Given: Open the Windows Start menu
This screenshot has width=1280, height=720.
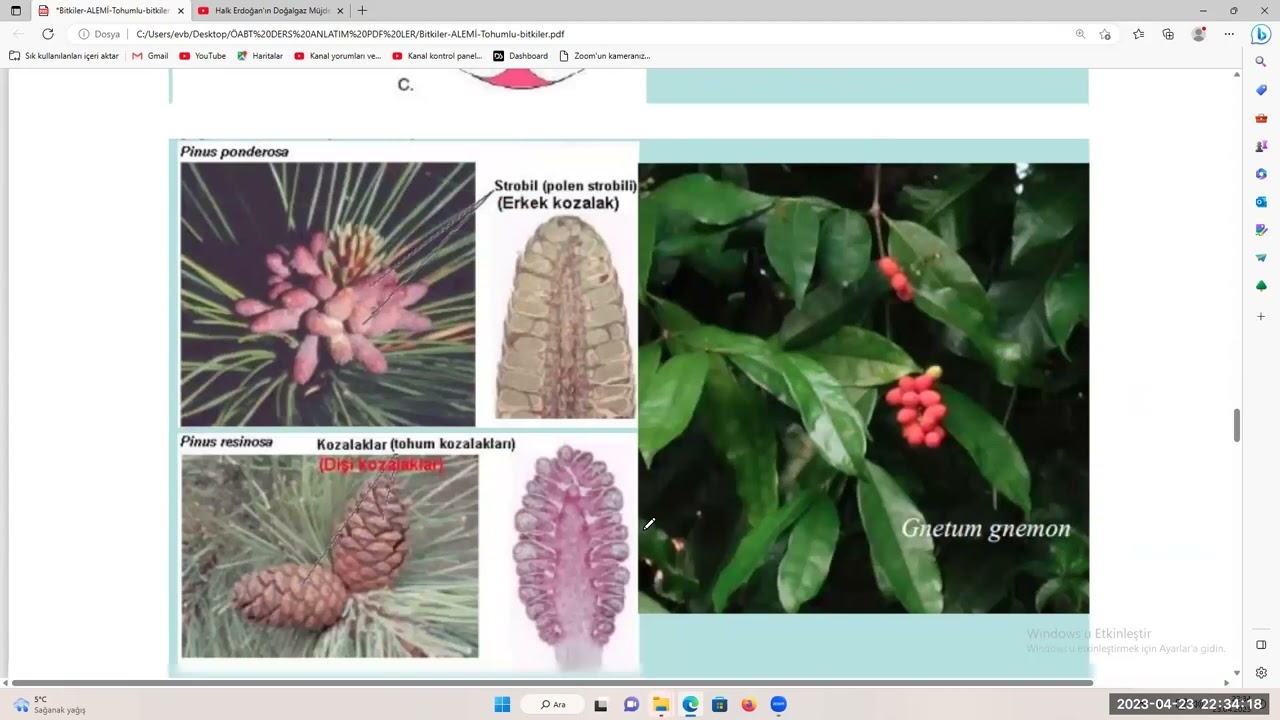Looking at the screenshot, I should [502, 705].
